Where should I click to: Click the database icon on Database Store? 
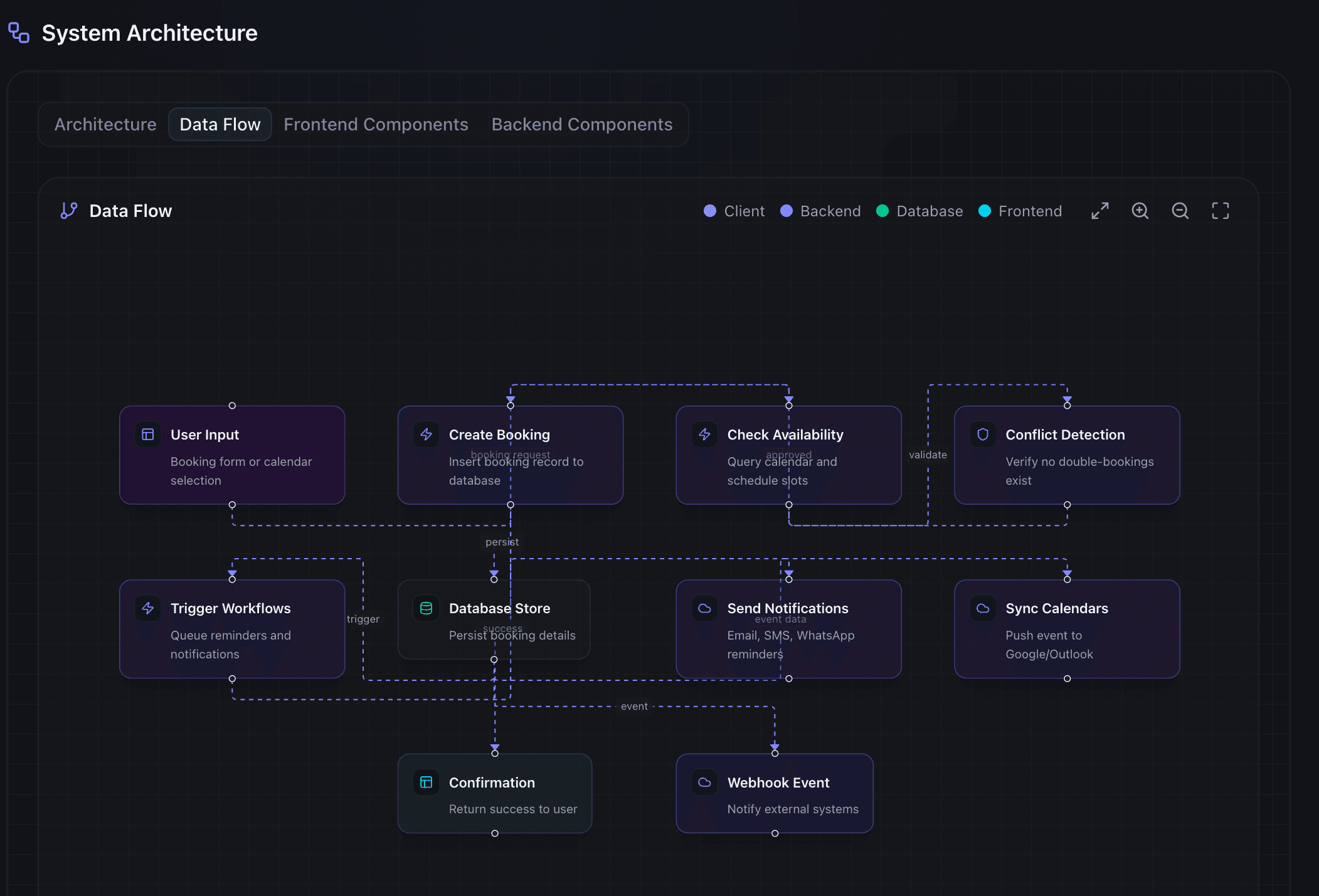click(426, 608)
